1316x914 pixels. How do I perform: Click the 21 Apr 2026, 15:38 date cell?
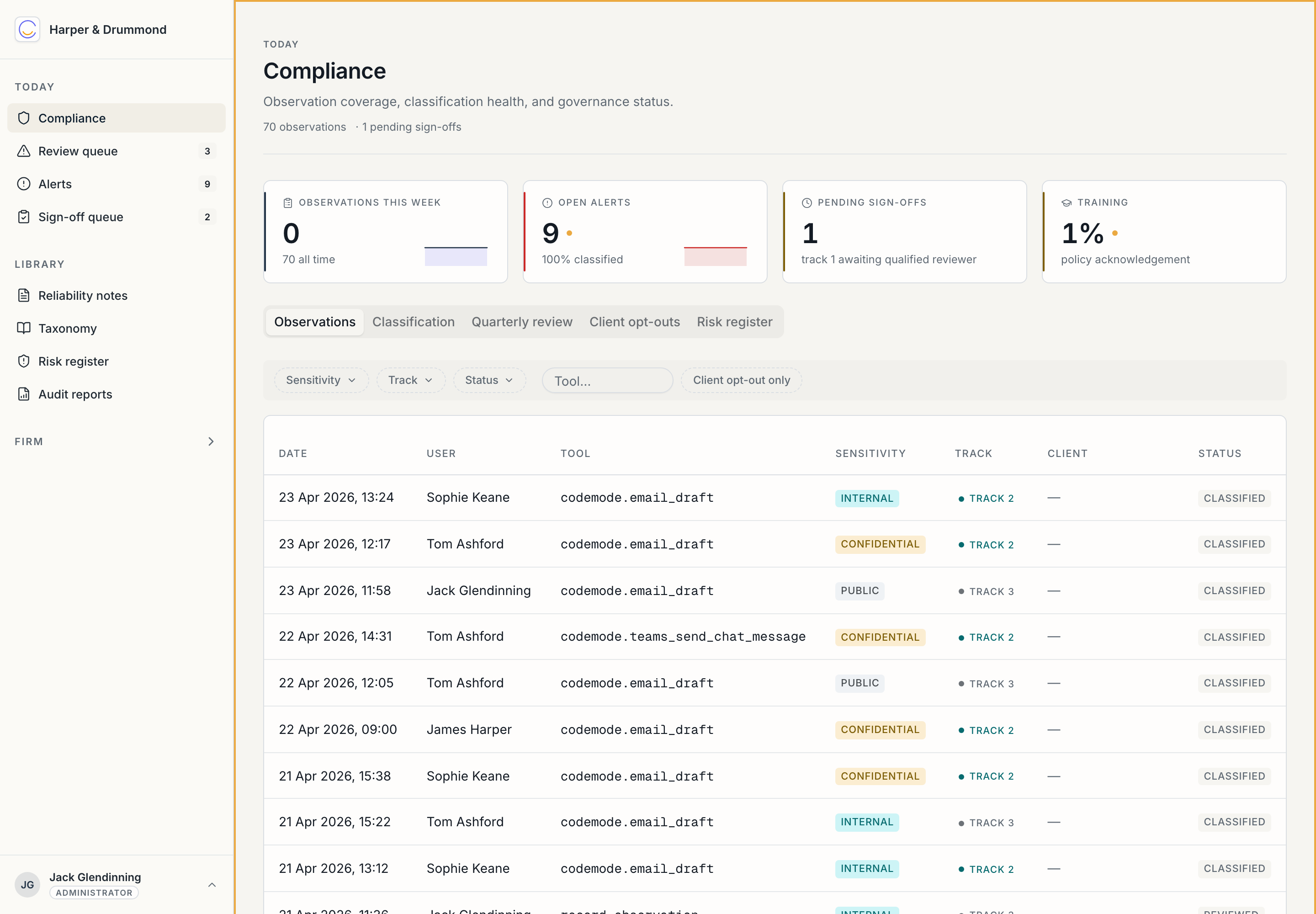click(x=334, y=776)
